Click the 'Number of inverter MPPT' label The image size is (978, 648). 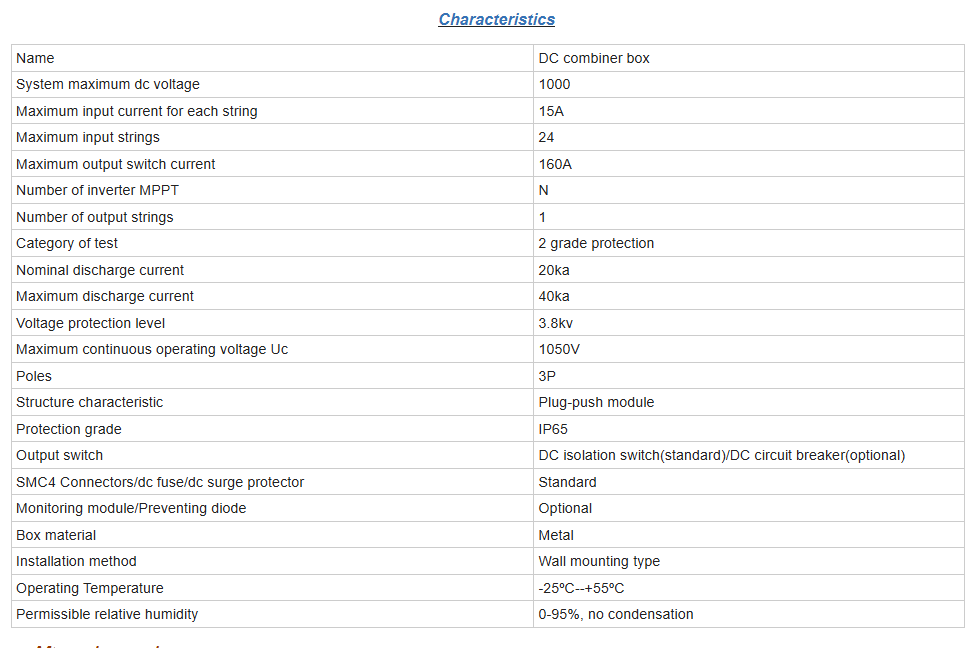(x=97, y=190)
